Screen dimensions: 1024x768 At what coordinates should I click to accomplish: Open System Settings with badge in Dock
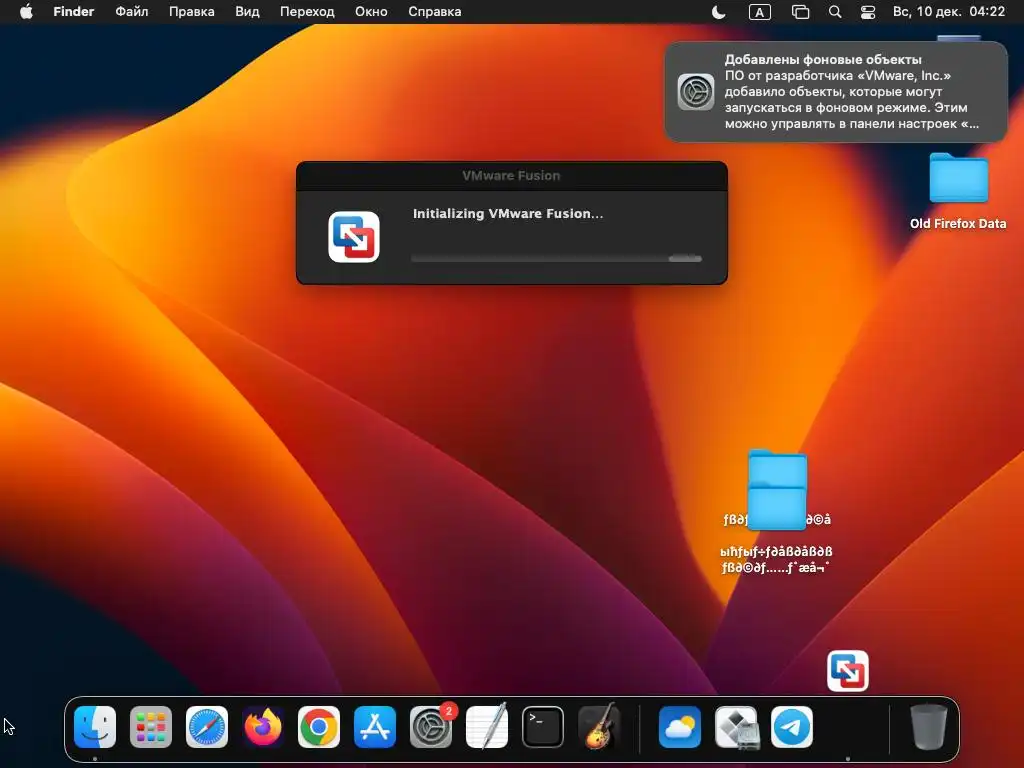click(431, 727)
